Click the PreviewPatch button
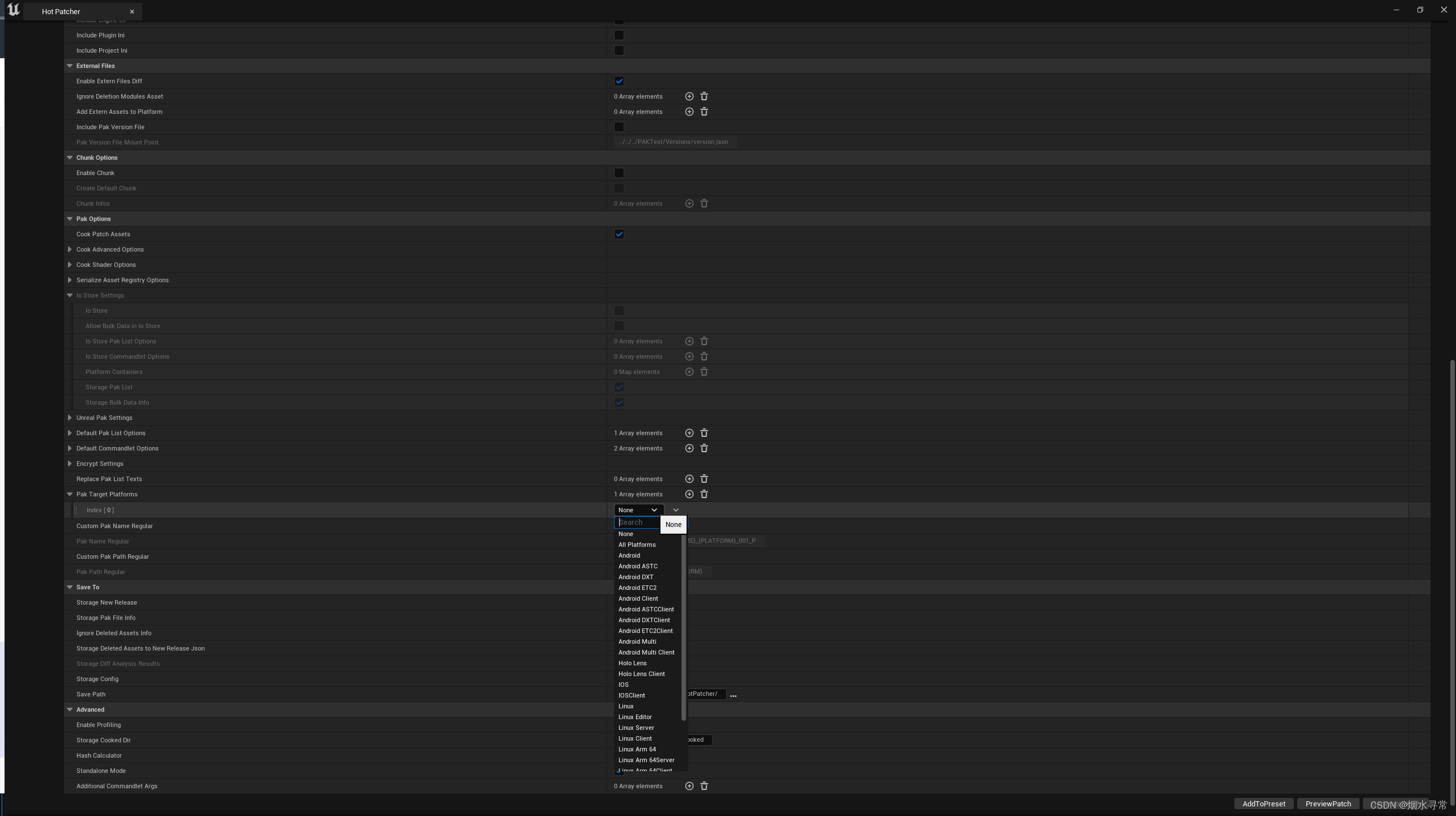Screen dimensions: 1456x816 [1328, 804]
